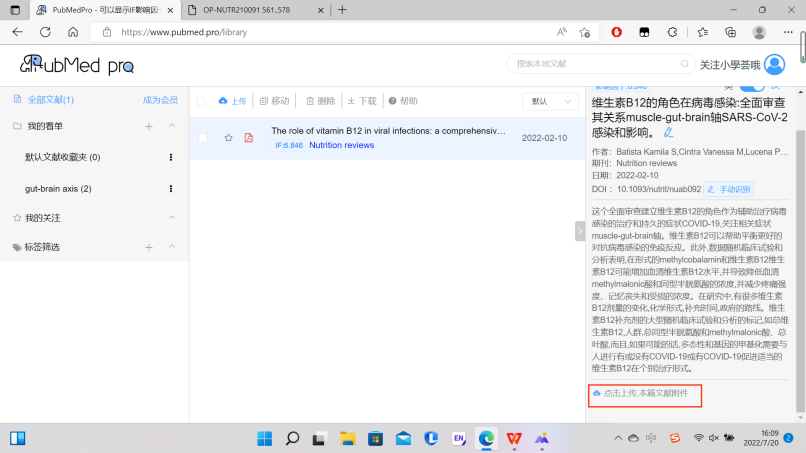This screenshot has width=806, height=453.
Task: Click 移动 move button
Action: pyautogui.click(x=274, y=101)
